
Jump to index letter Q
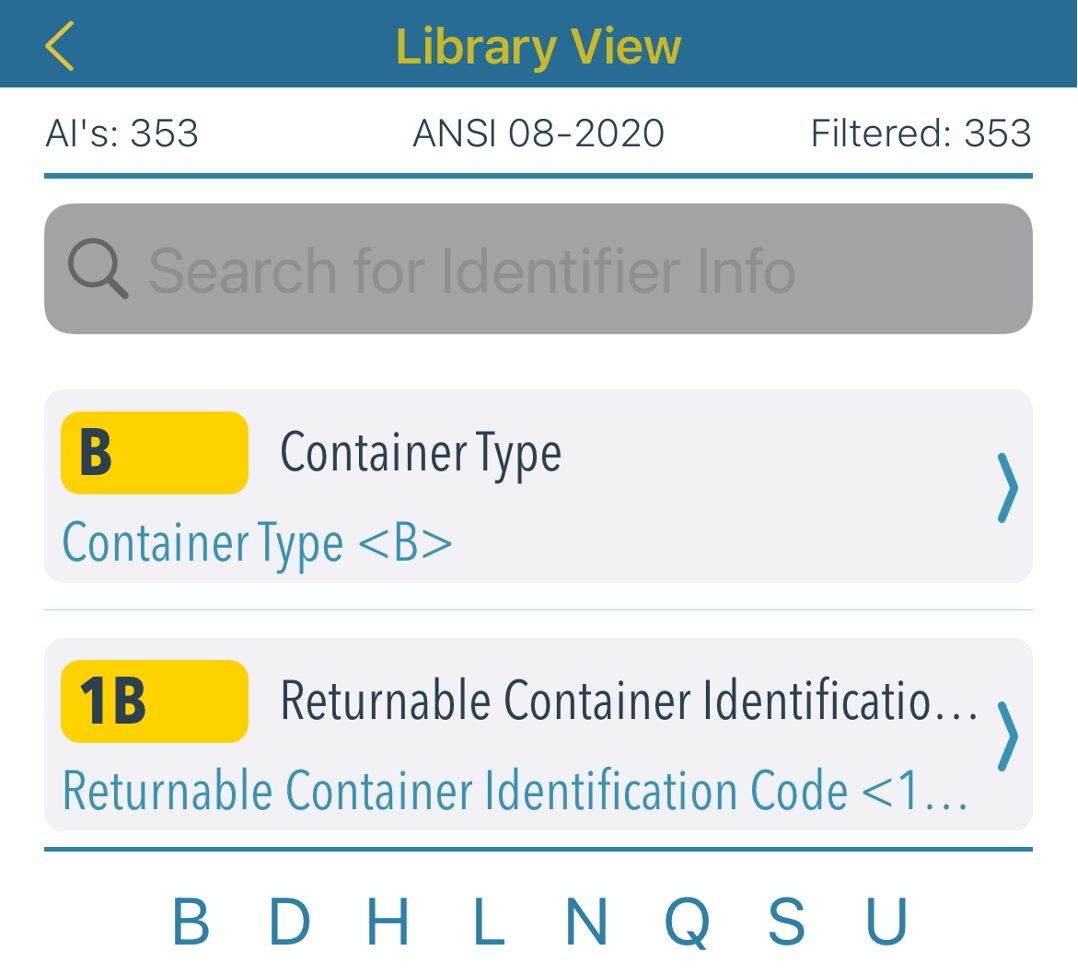point(687,923)
